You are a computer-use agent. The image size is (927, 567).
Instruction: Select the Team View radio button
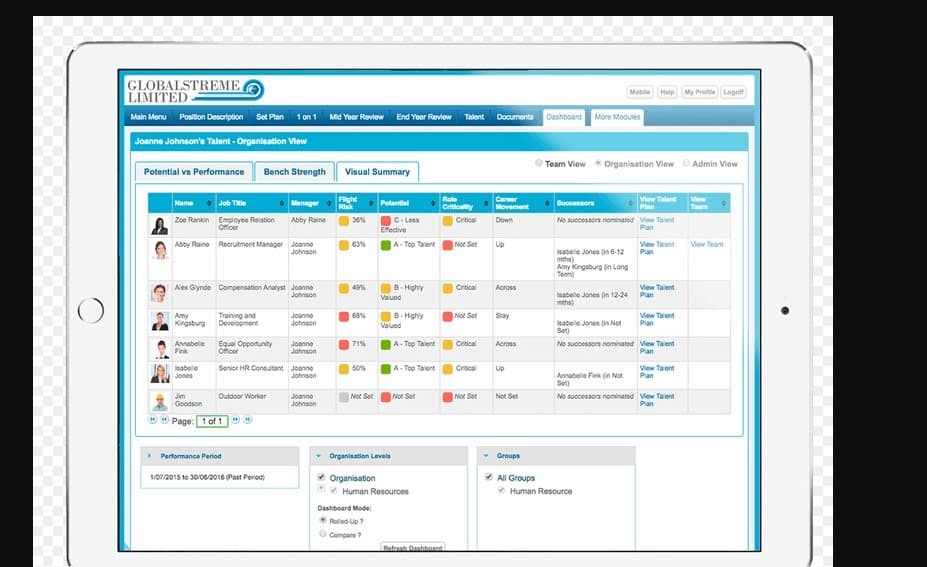(539, 163)
